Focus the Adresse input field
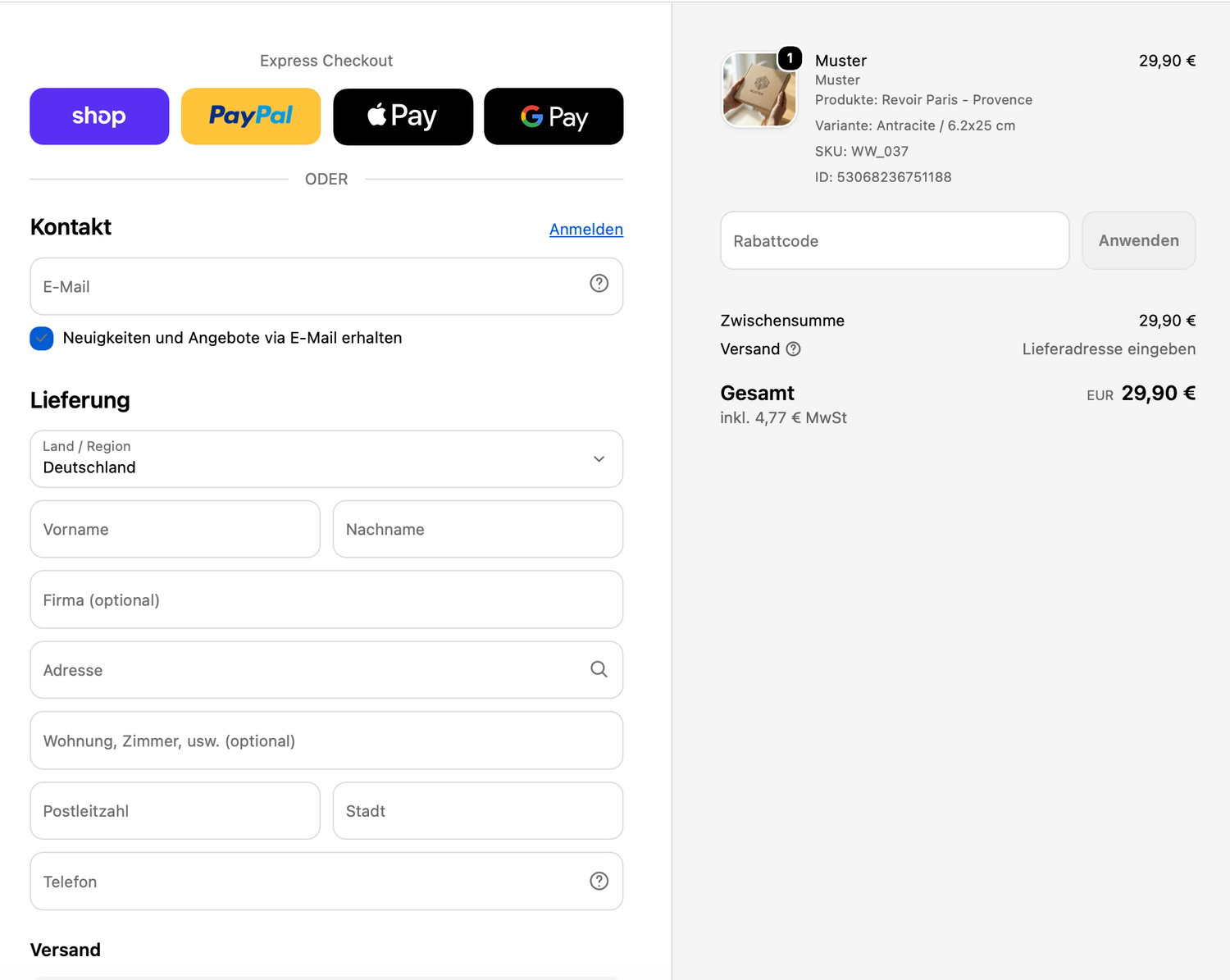 pyautogui.click(x=326, y=670)
